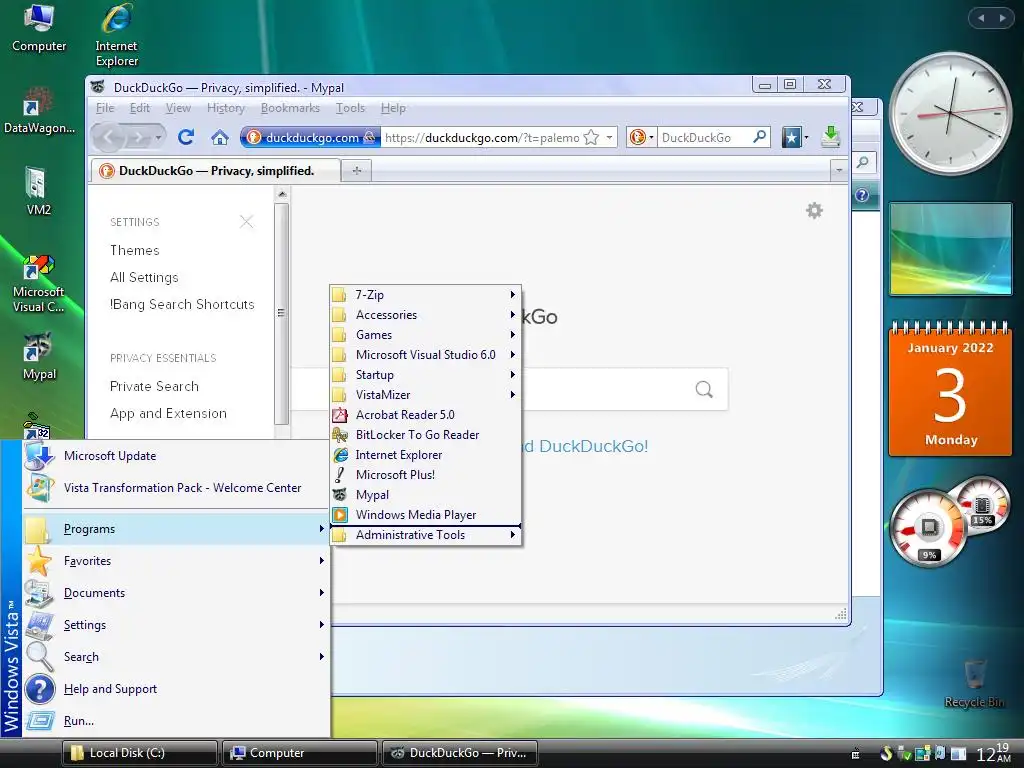Open the search engine selector dropdown

point(641,137)
